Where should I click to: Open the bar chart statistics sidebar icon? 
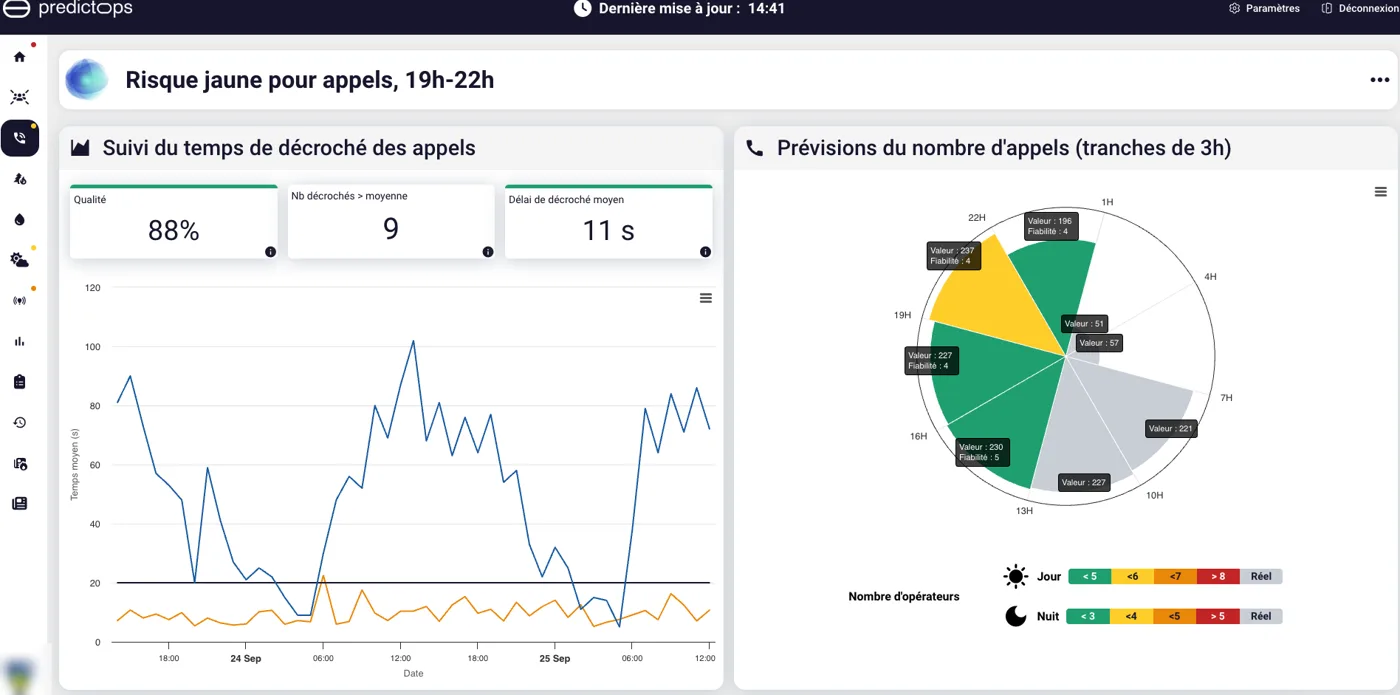[19, 341]
